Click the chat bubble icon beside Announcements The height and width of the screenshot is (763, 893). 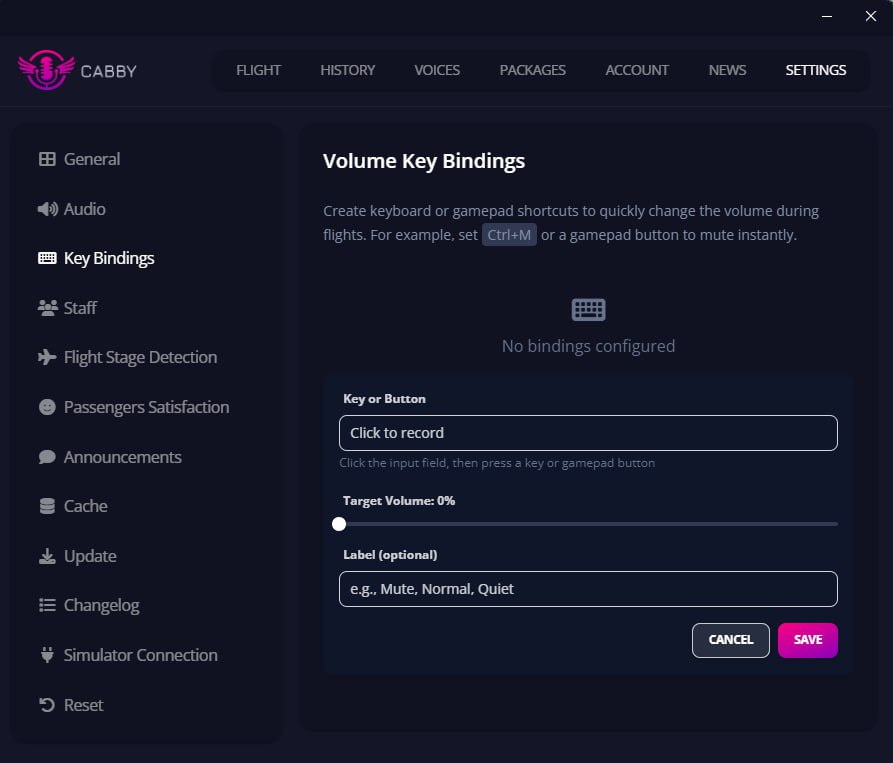[46, 456]
